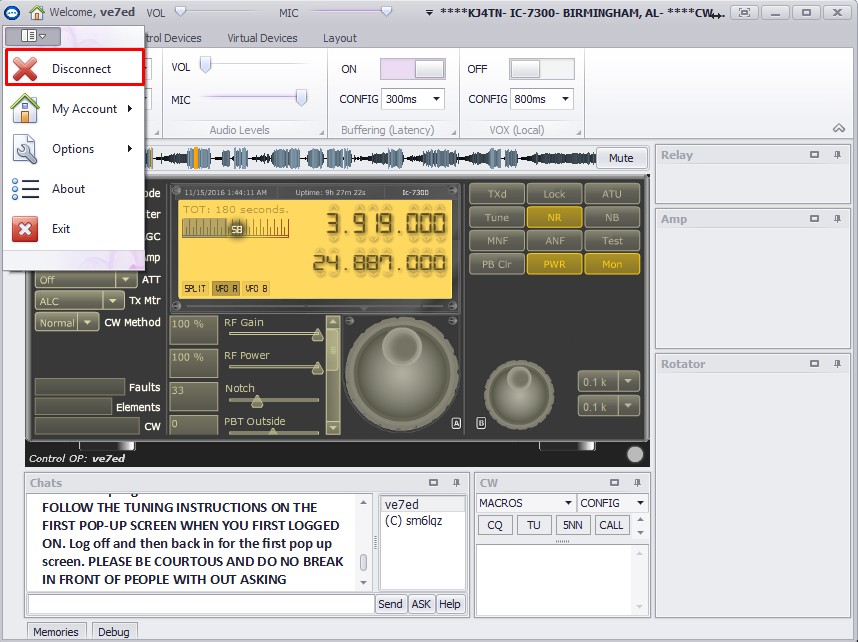Screen dimensions: 858x642
Task: Switch to the Debug tab
Action: pyautogui.click(x=114, y=632)
